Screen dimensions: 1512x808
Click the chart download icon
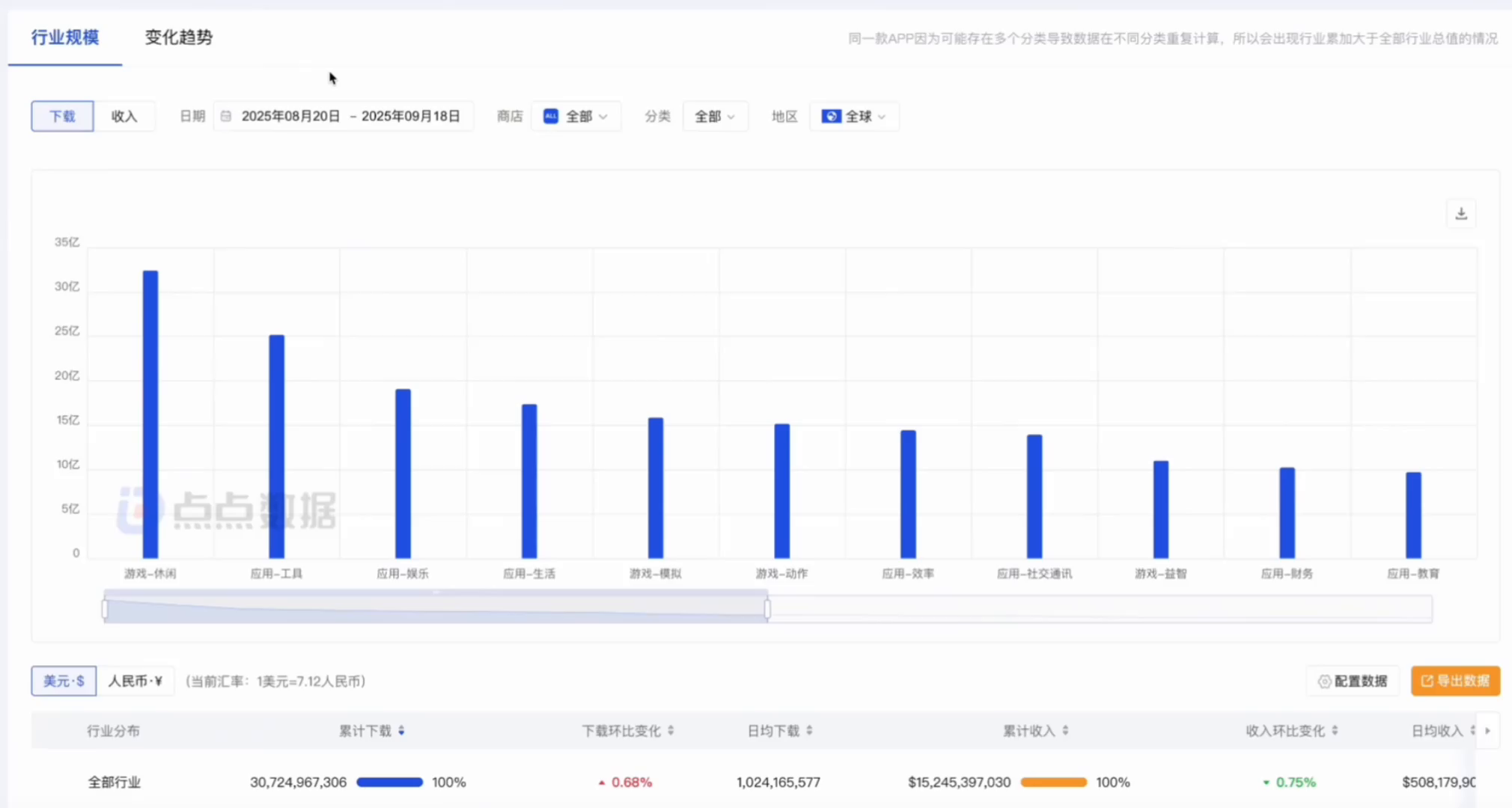click(x=1460, y=214)
